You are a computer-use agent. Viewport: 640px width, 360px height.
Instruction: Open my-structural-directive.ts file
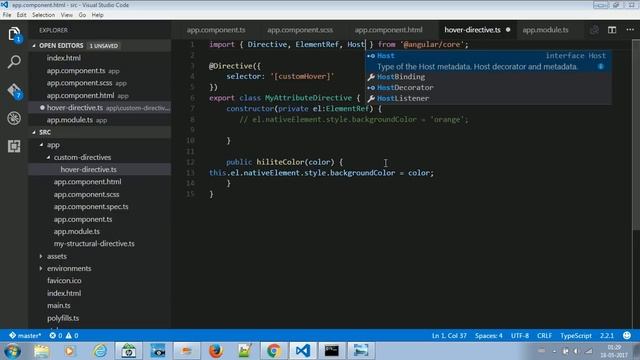pyautogui.click(x=94, y=244)
